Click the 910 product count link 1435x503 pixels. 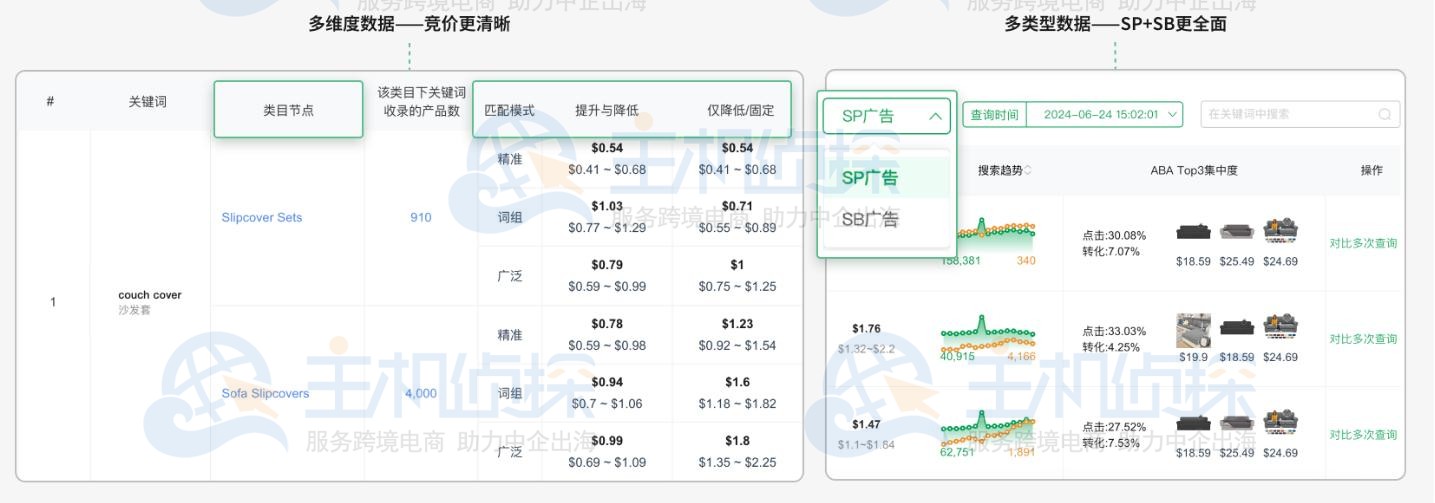click(421, 218)
